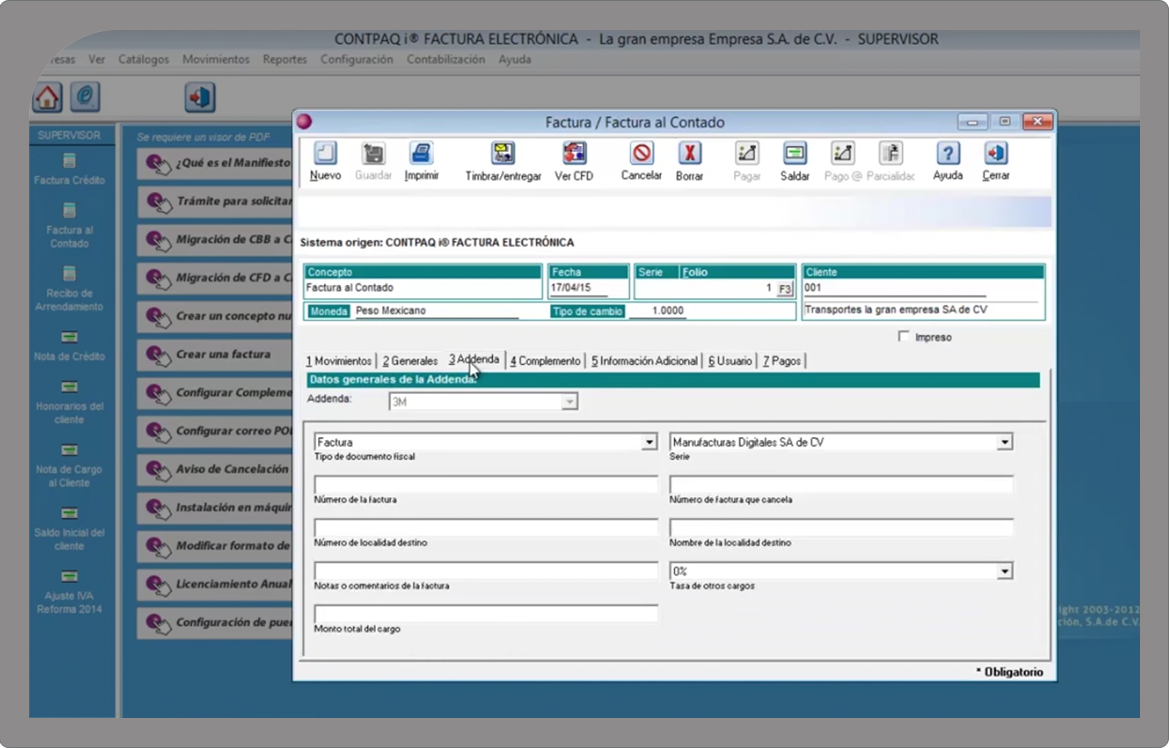
Task: Click the Crear una factura help entry
Action: pos(222,356)
